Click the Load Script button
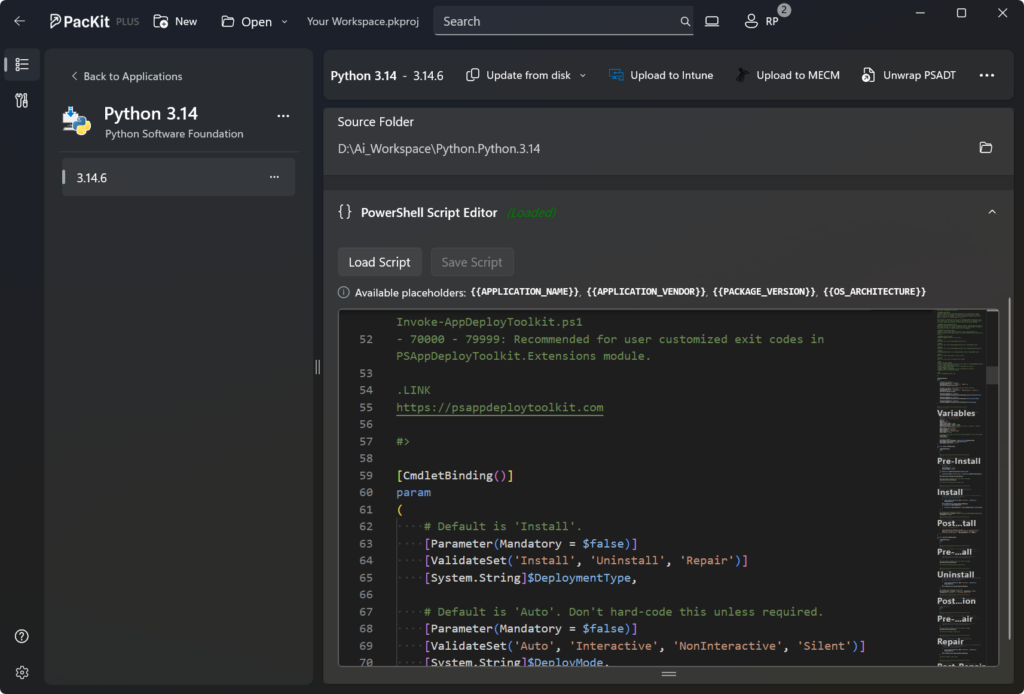1024x694 pixels. [379, 262]
